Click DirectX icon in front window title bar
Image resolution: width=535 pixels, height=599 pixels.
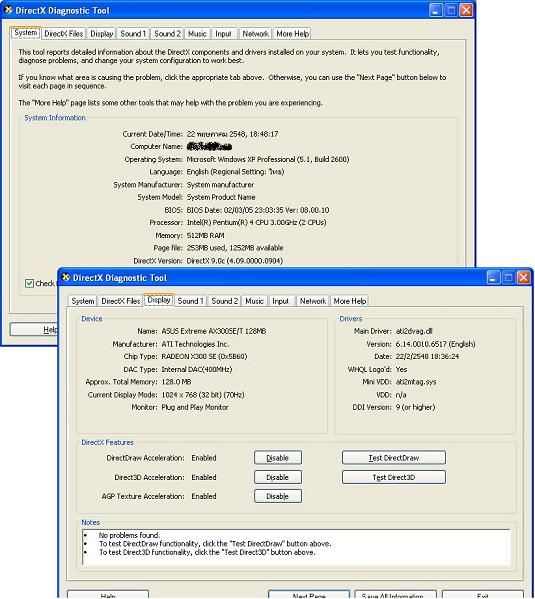pos(66,277)
